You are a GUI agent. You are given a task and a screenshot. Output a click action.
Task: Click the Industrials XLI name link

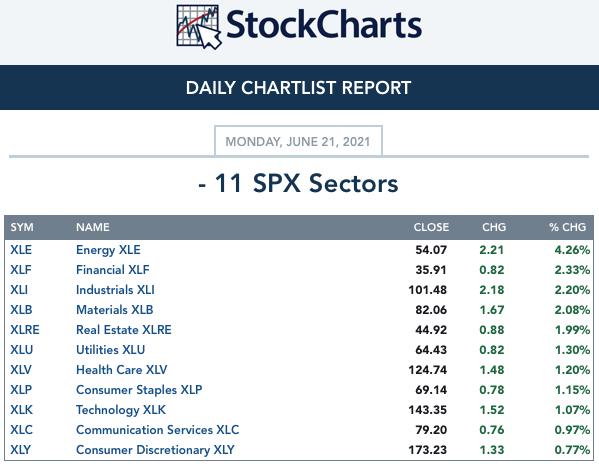[x=115, y=289]
